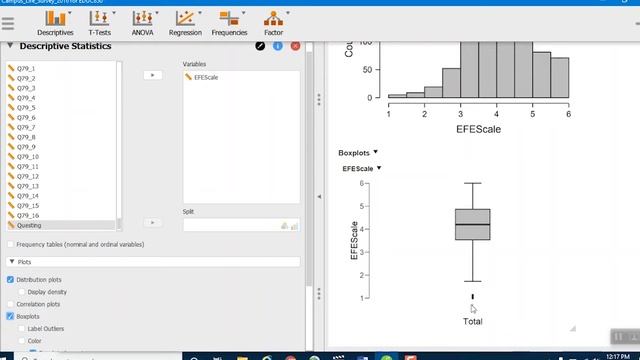This screenshot has width=640, height=360.
Task: Click the upper three-dot divider handle
Action: [319, 99]
